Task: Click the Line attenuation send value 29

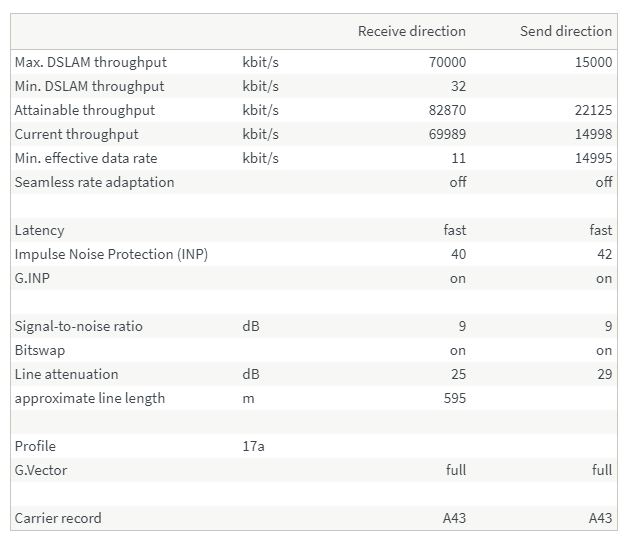Action: pos(602,374)
